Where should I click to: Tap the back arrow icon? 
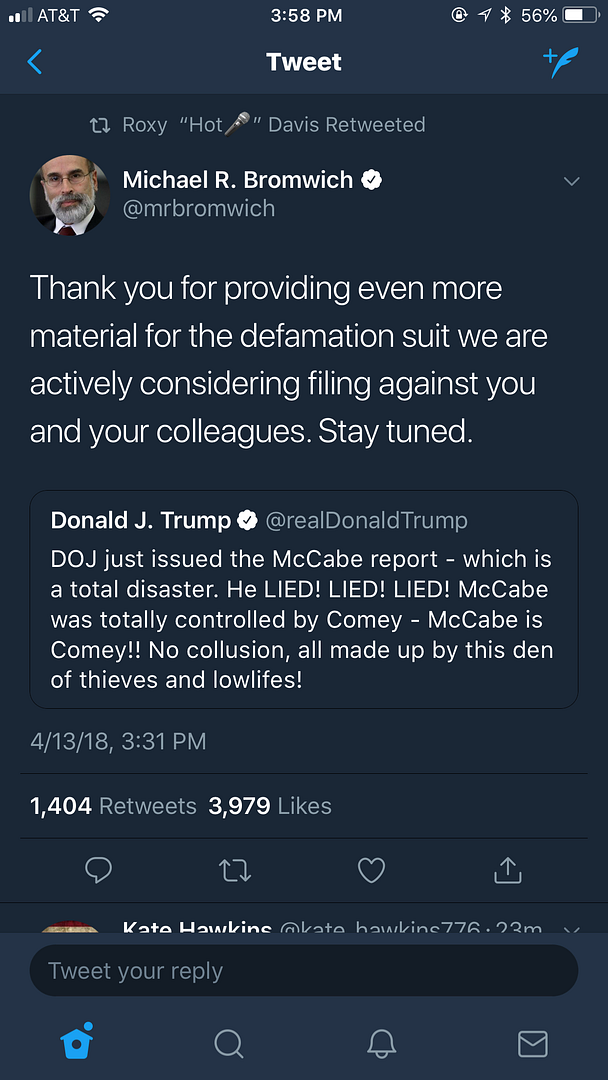pos(35,62)
